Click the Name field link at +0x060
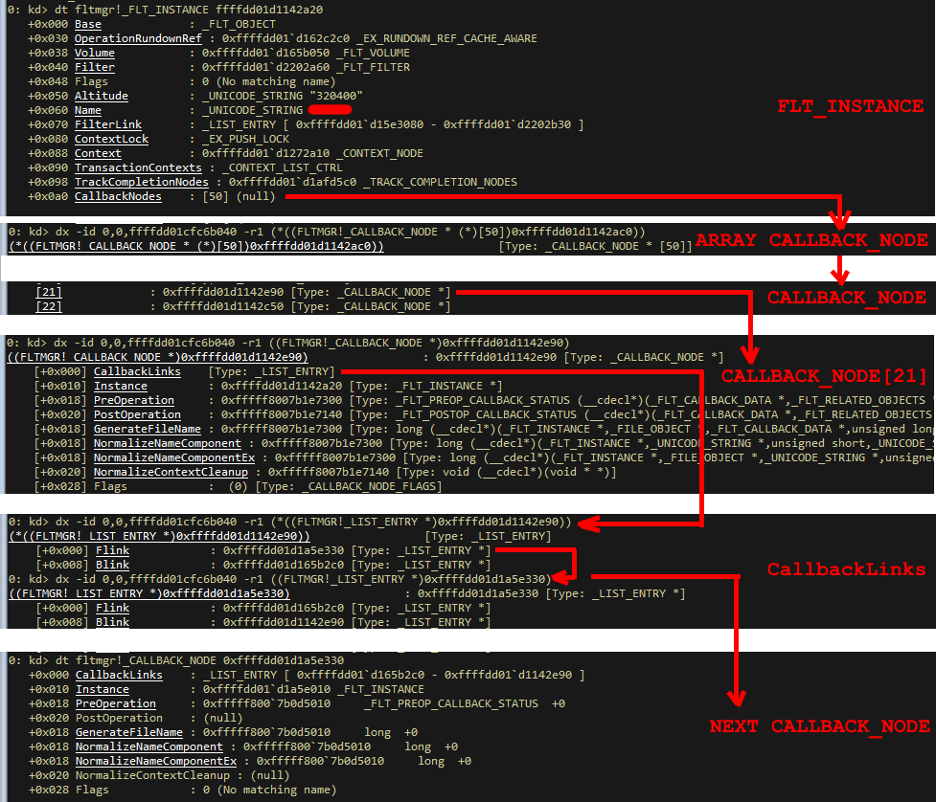The width and height of the screenshot is (936, 802). coord(88,110)
